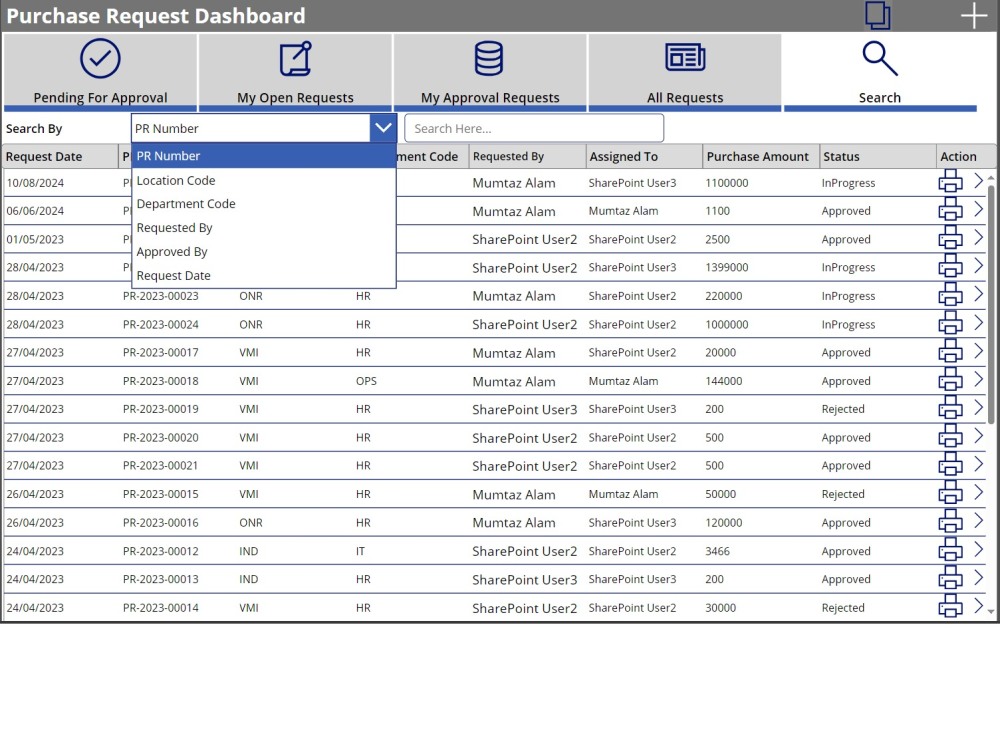Print request PR-2023-00021
The height and width of the screenshot is (750, 1000).
950,464
